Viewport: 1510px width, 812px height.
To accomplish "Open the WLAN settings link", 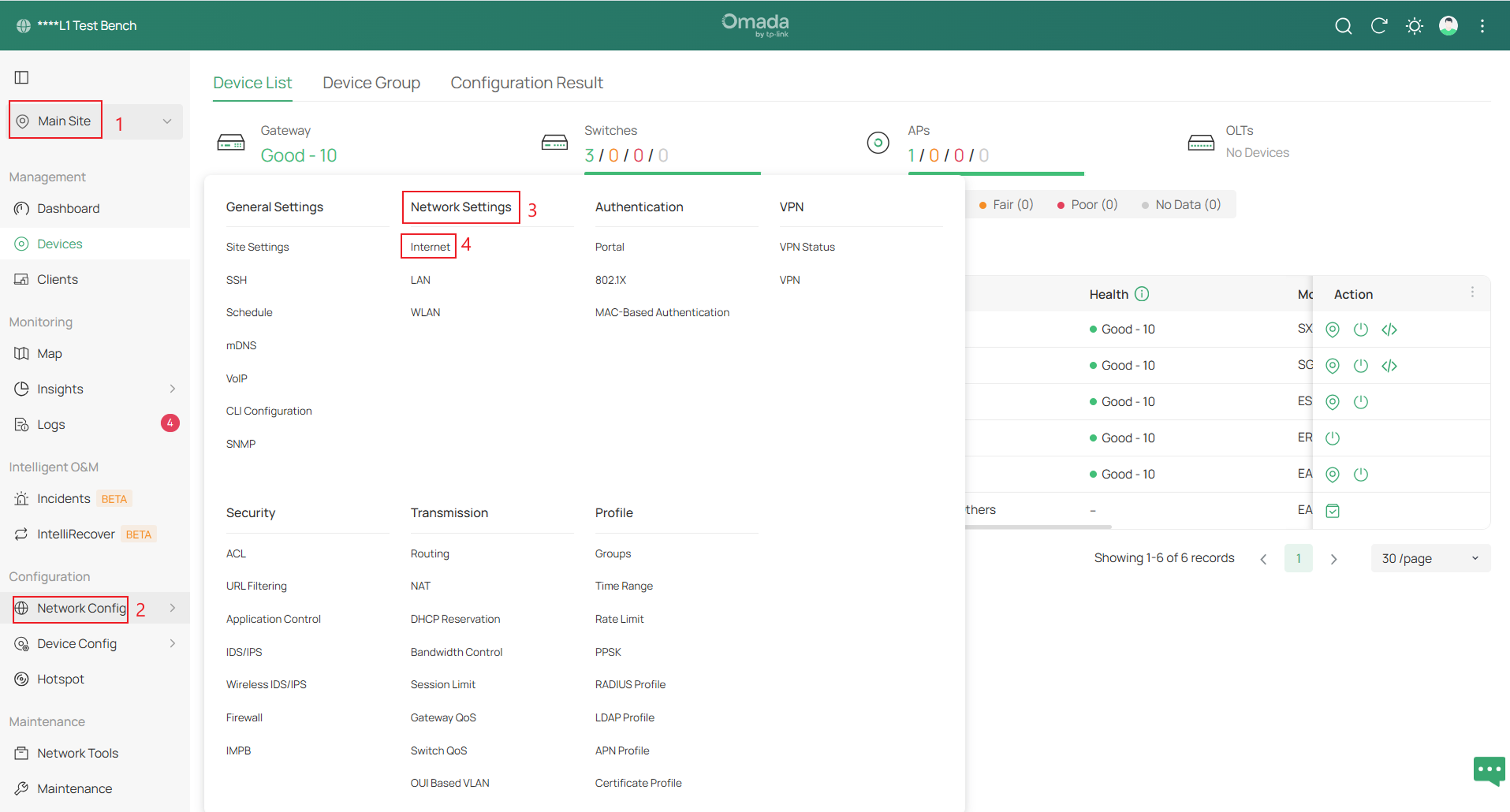I will 425,312.
